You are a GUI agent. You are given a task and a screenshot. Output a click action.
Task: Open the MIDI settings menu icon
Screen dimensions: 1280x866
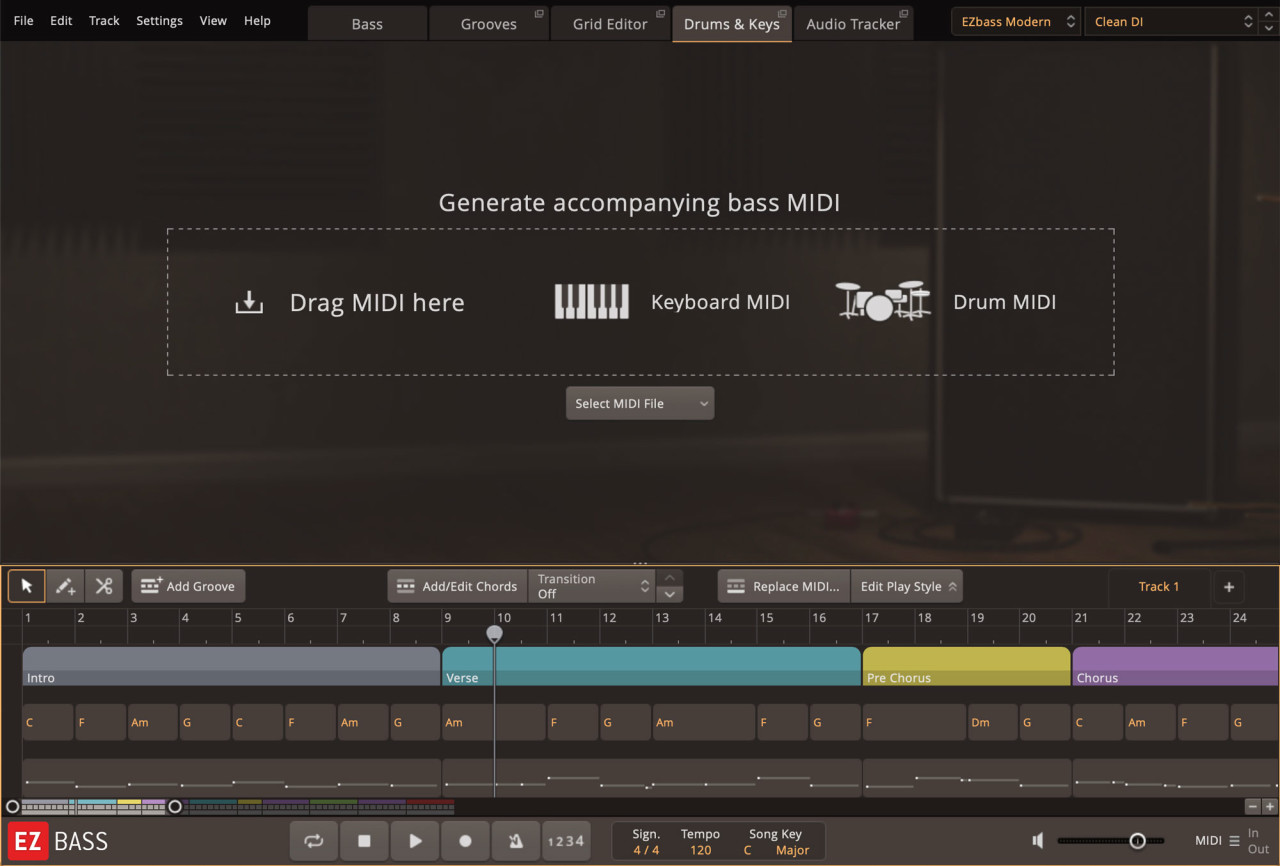[1234, 841]
